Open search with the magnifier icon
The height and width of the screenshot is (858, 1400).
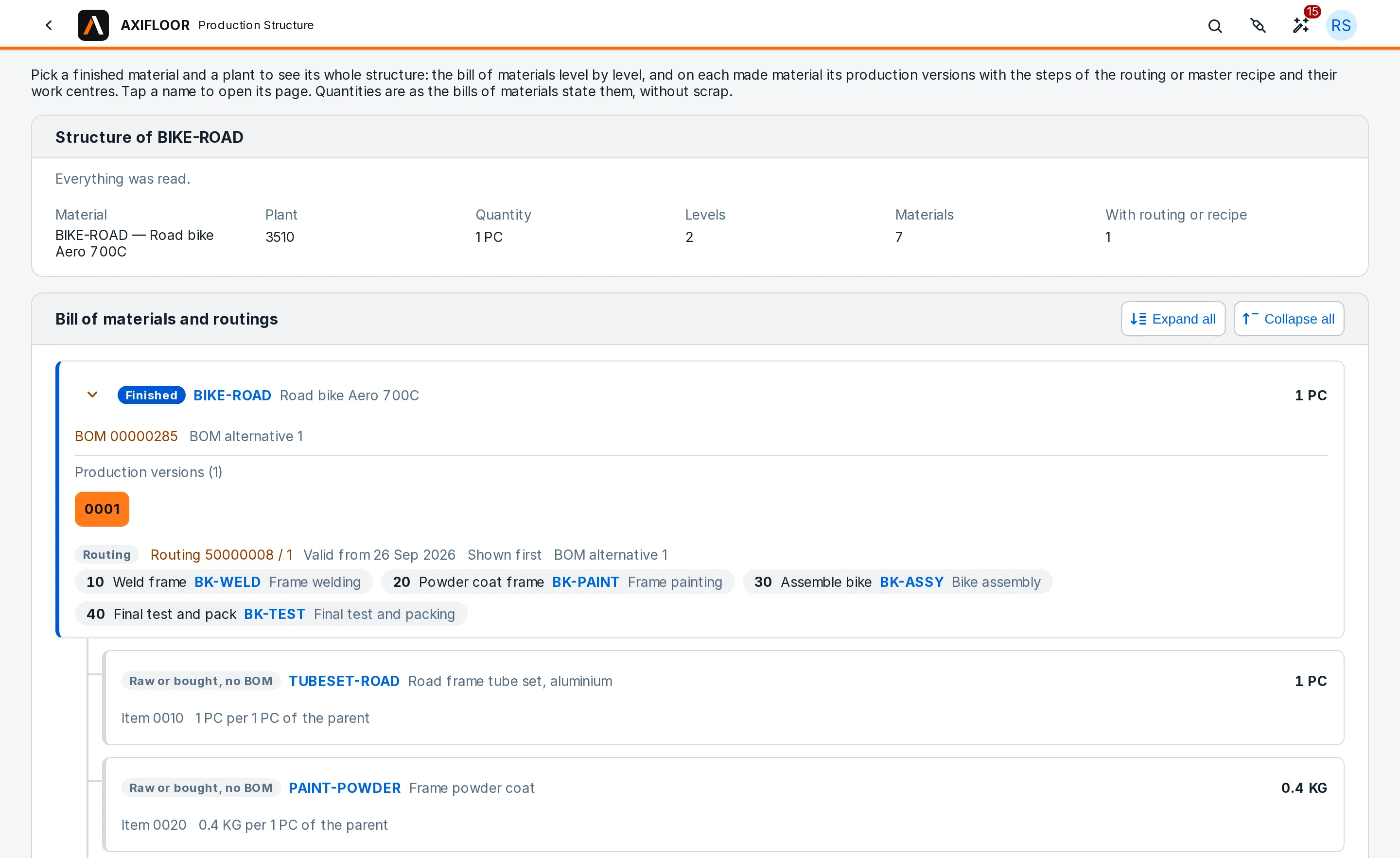(x=1215, y=26)
